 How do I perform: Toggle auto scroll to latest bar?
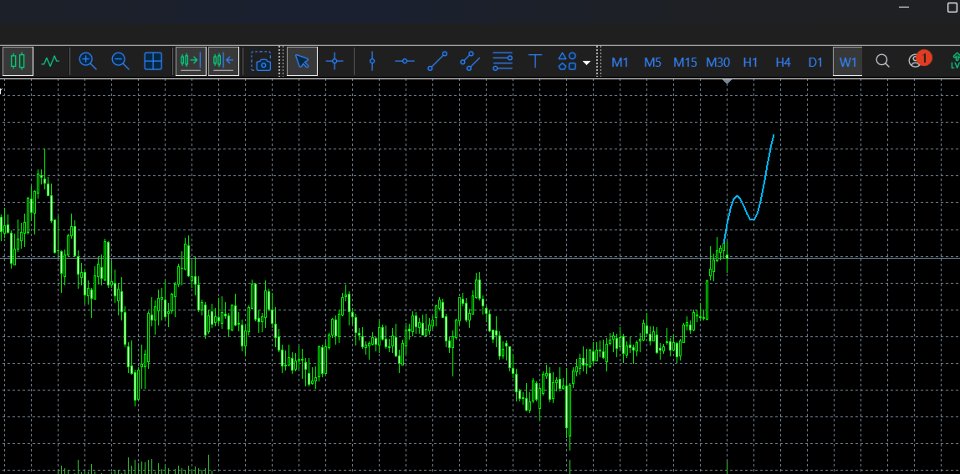[x=190, y=61]
